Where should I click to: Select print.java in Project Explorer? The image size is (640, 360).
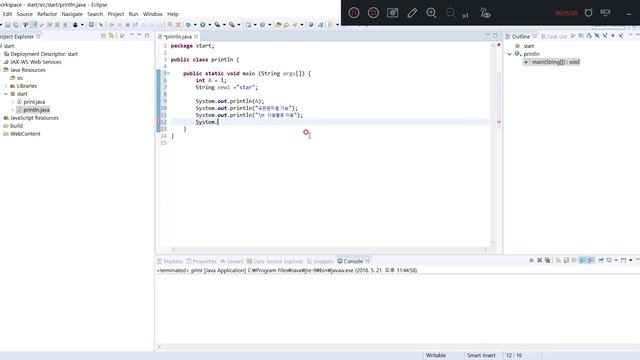click(x=34, y=102)
